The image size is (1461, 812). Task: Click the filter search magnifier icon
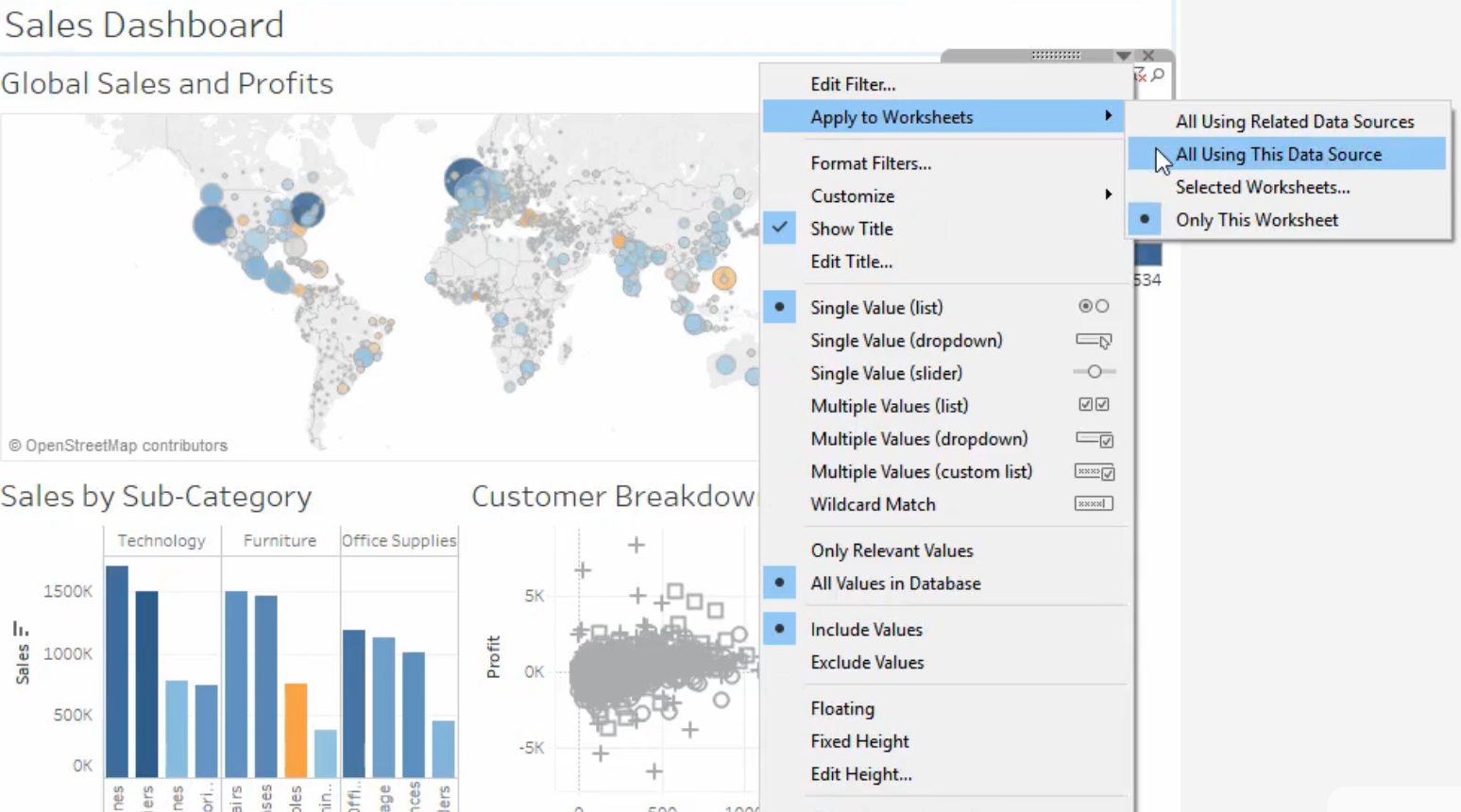coord(1158,76)
